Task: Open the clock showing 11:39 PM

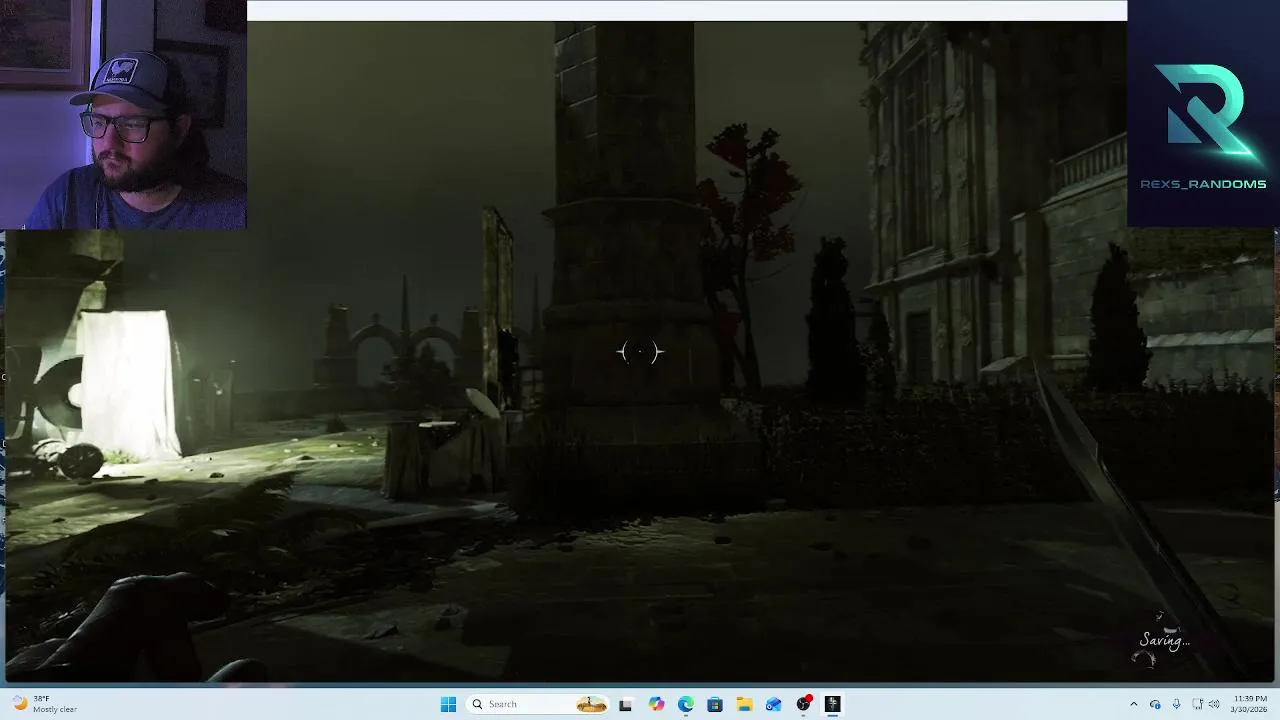Action: 1250,704
